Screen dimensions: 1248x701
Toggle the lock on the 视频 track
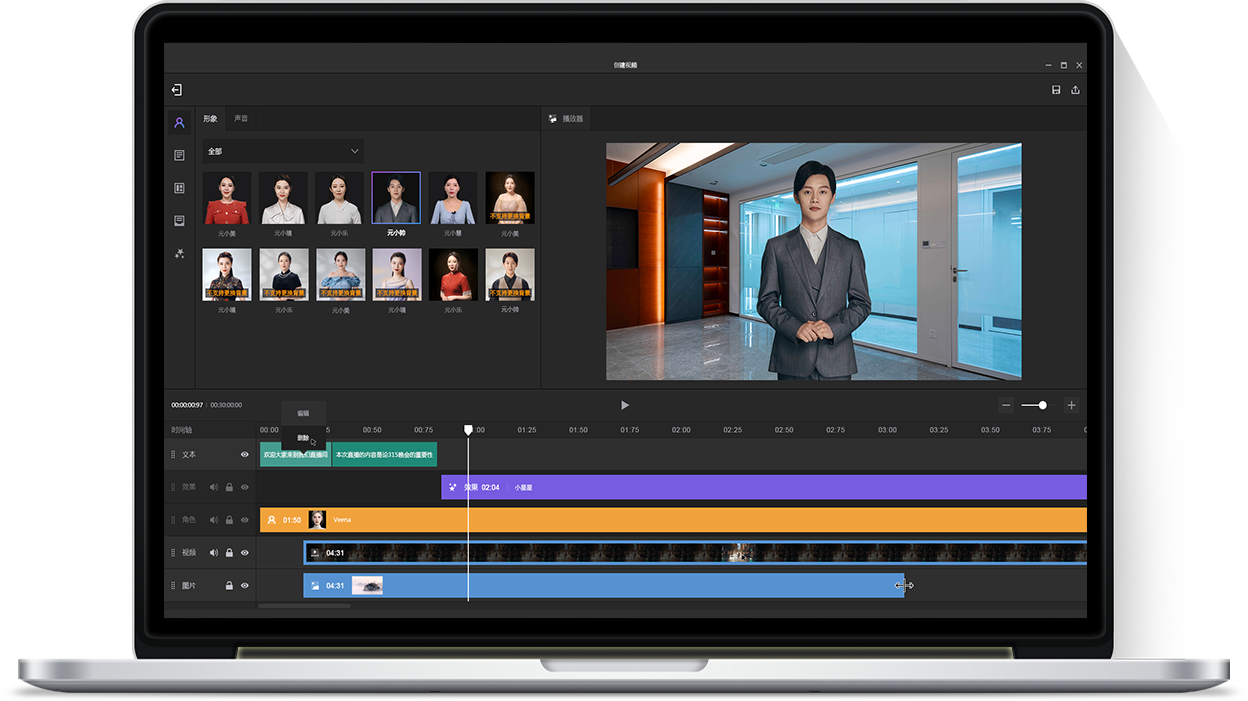tap(229, 552)
